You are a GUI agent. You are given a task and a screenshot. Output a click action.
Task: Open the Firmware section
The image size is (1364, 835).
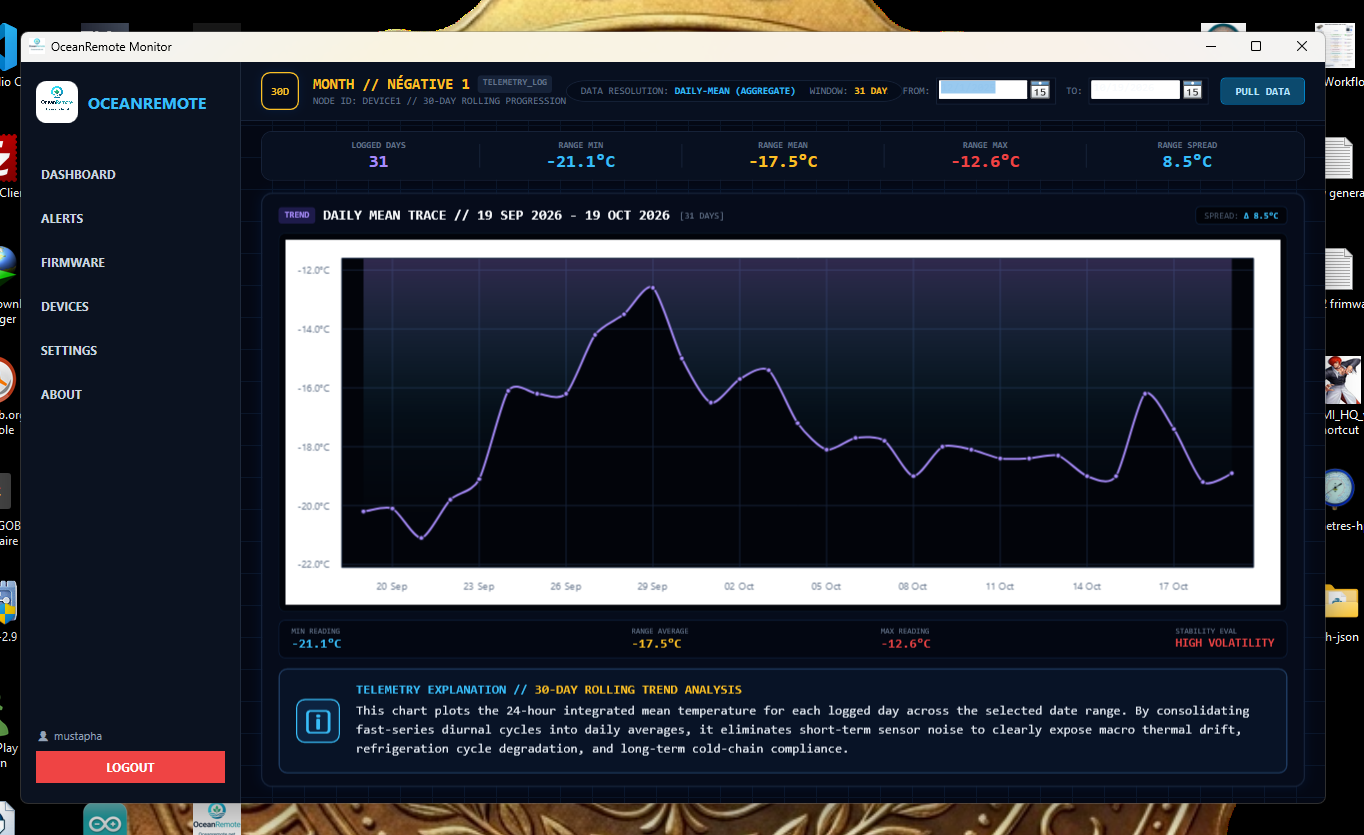pos(73,262)
